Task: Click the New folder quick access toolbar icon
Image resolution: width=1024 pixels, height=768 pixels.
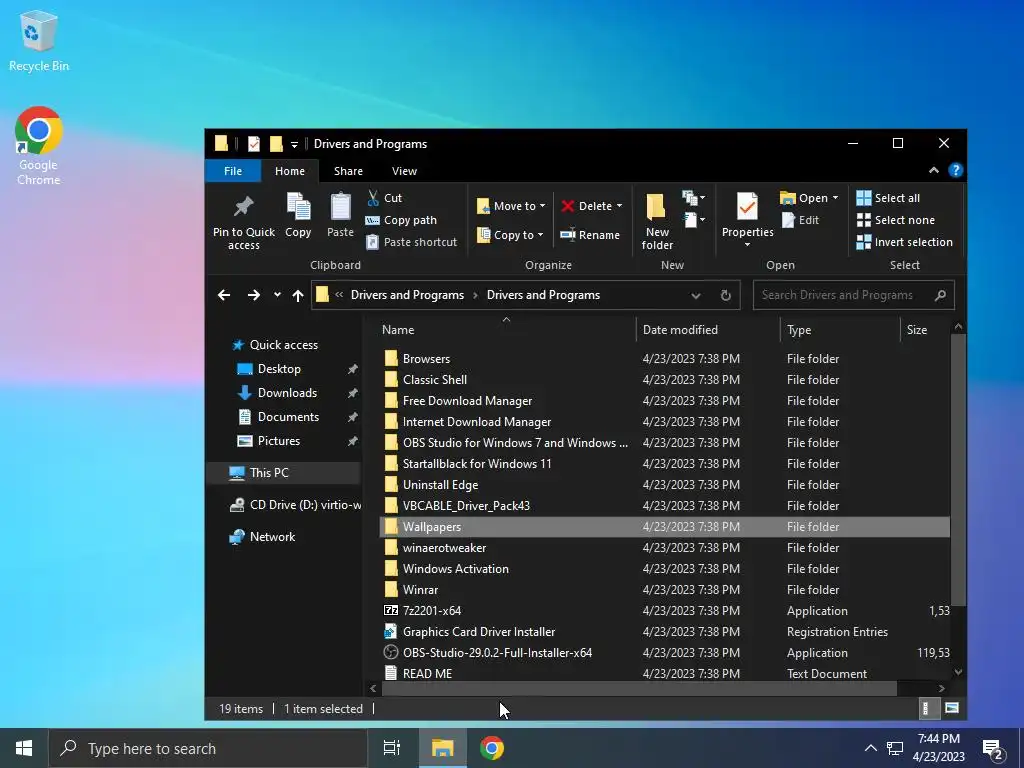Action: coord(276,144)
